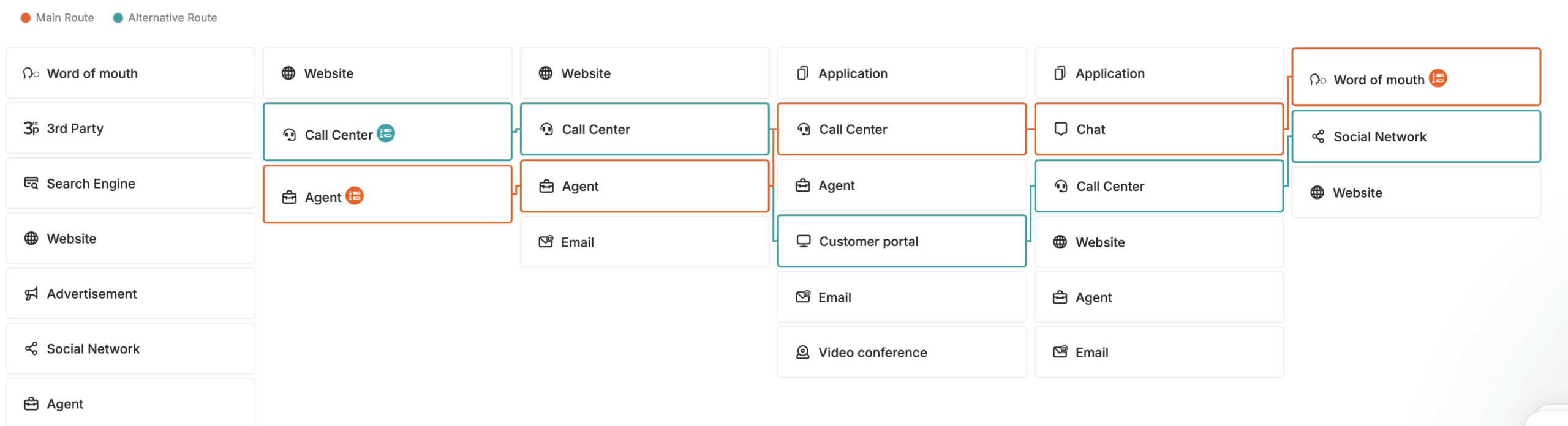Click the Chat bubble icon
This screenshot has width=1568, height=426.
(x=1061, y=129)
